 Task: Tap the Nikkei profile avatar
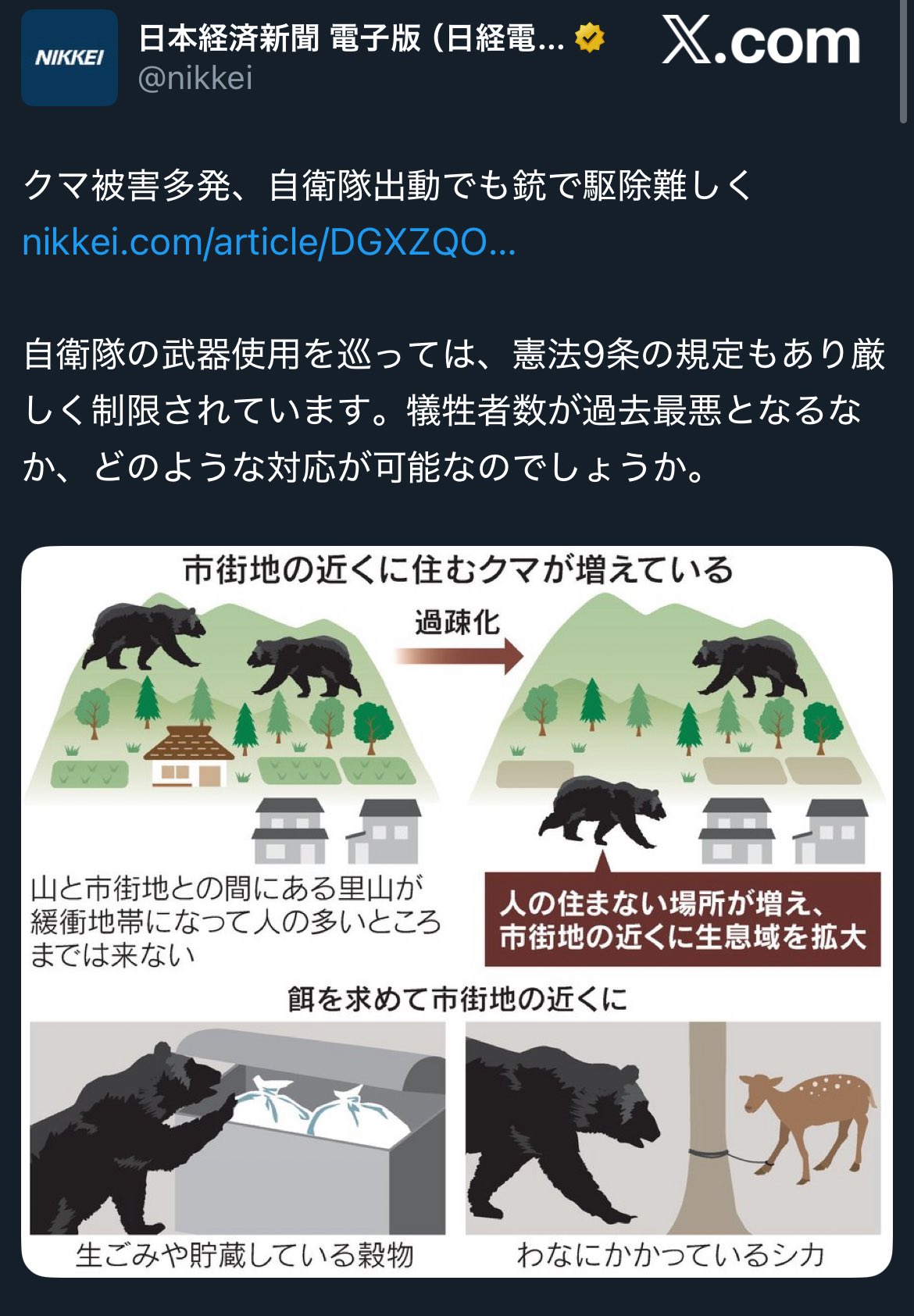point(70,58)
